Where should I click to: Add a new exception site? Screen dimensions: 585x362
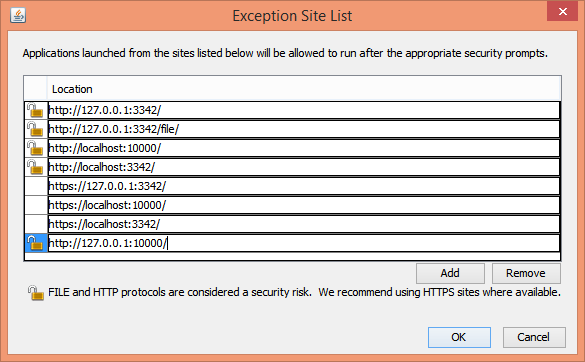click(x=450, y=273)
